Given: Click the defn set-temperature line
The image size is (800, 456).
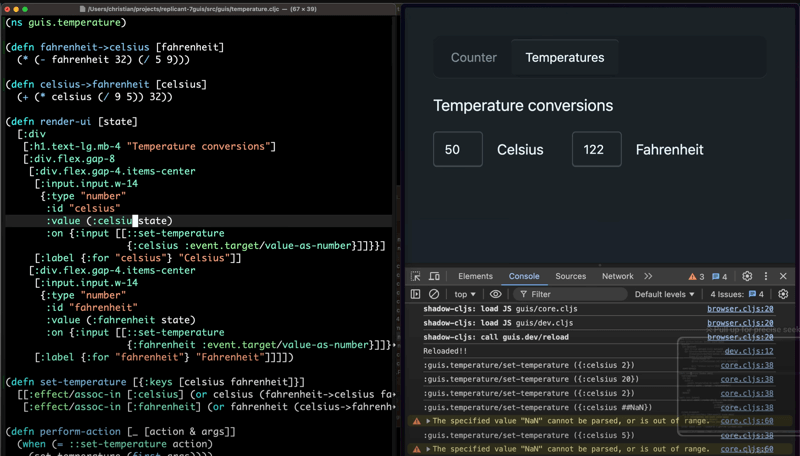Looking at the screenshot, I should [x=155, y=382].
